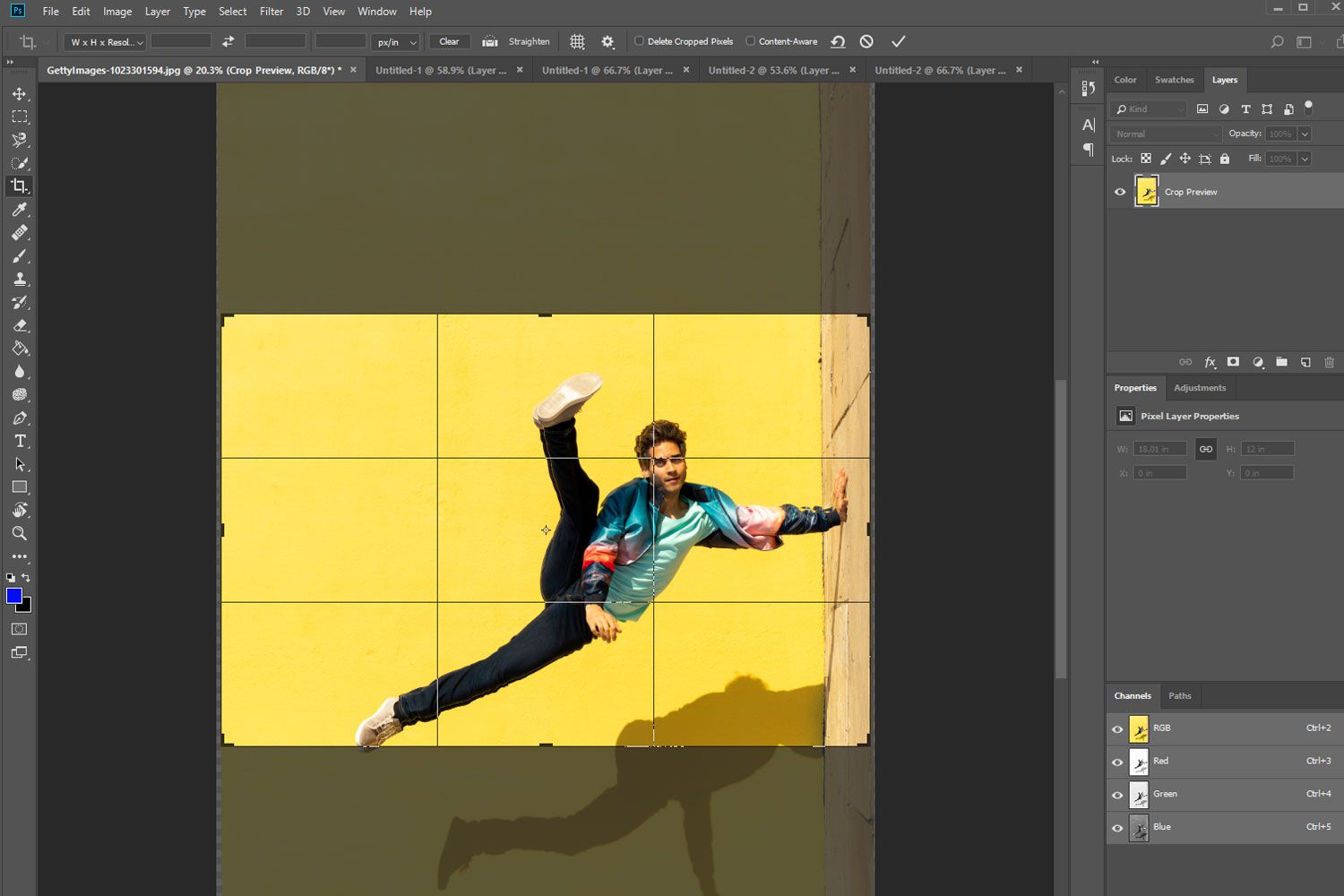
Task: Switch to the Paths tab
Action: coord(1180,696)
